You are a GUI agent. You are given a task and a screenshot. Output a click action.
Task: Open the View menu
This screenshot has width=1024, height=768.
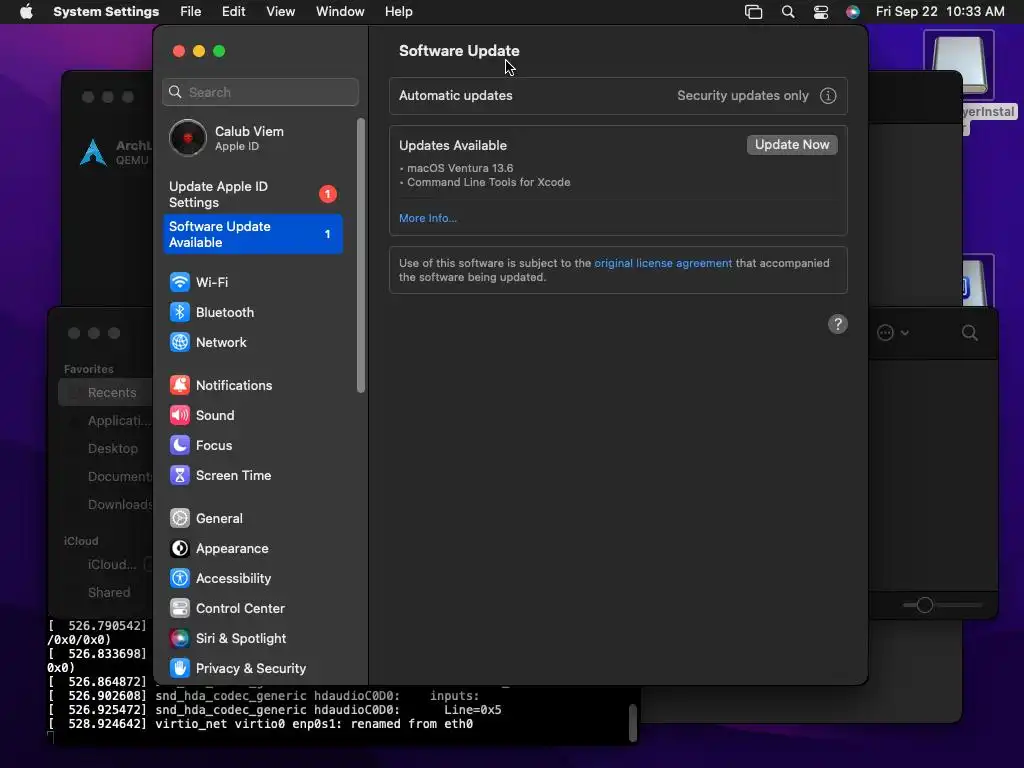[280, 12]
